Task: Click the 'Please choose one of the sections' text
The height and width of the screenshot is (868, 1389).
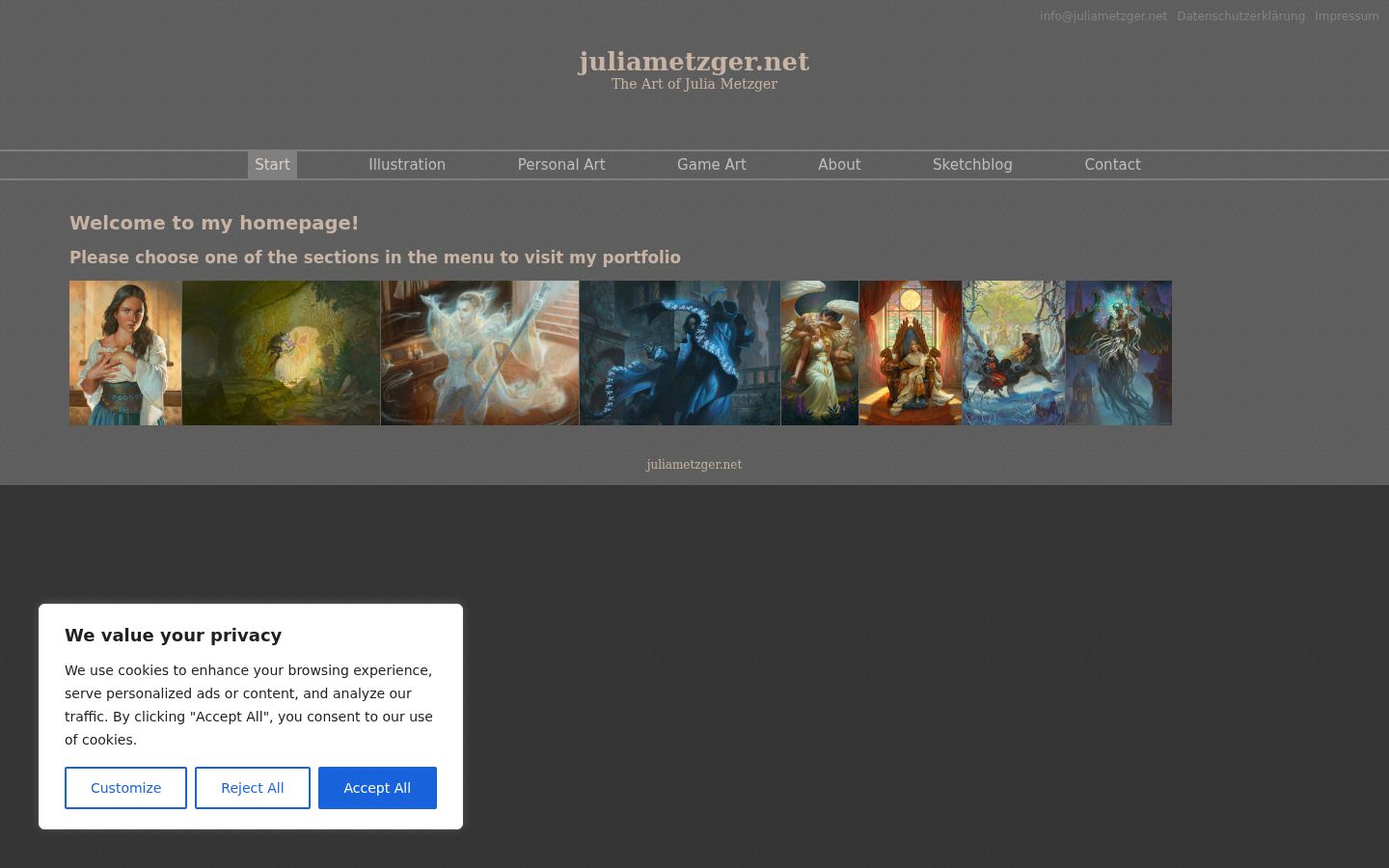Action: pyautogui.click(x=375, y=258)
